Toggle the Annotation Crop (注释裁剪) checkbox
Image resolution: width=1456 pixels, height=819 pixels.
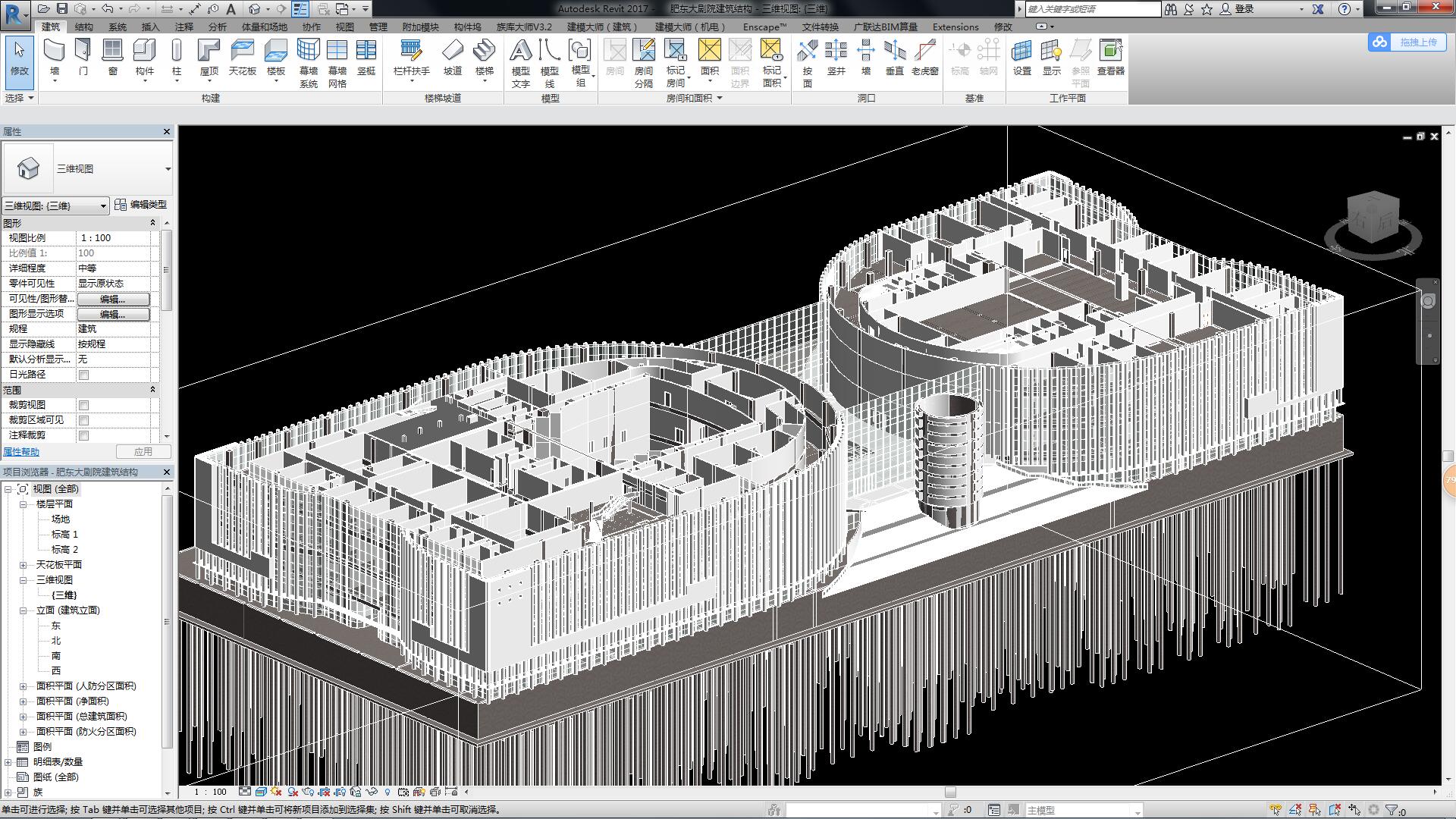[x=84, y=435]
